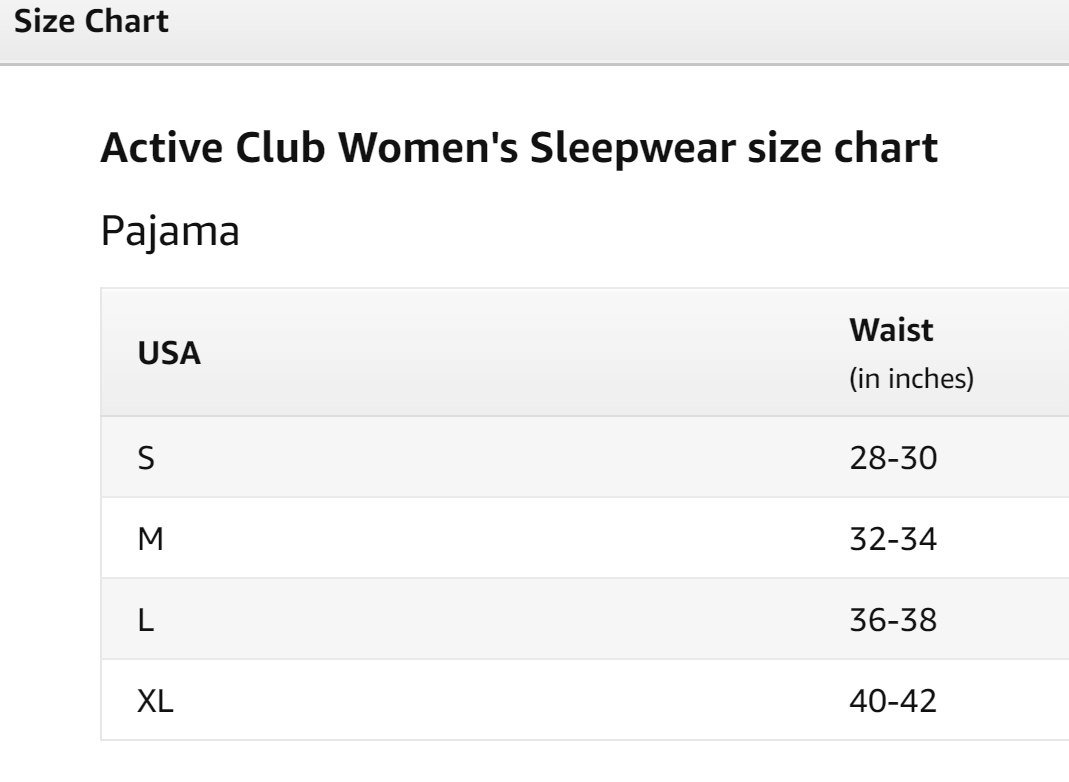Click the USA column header
The image size is (1069, 782).
168,353
